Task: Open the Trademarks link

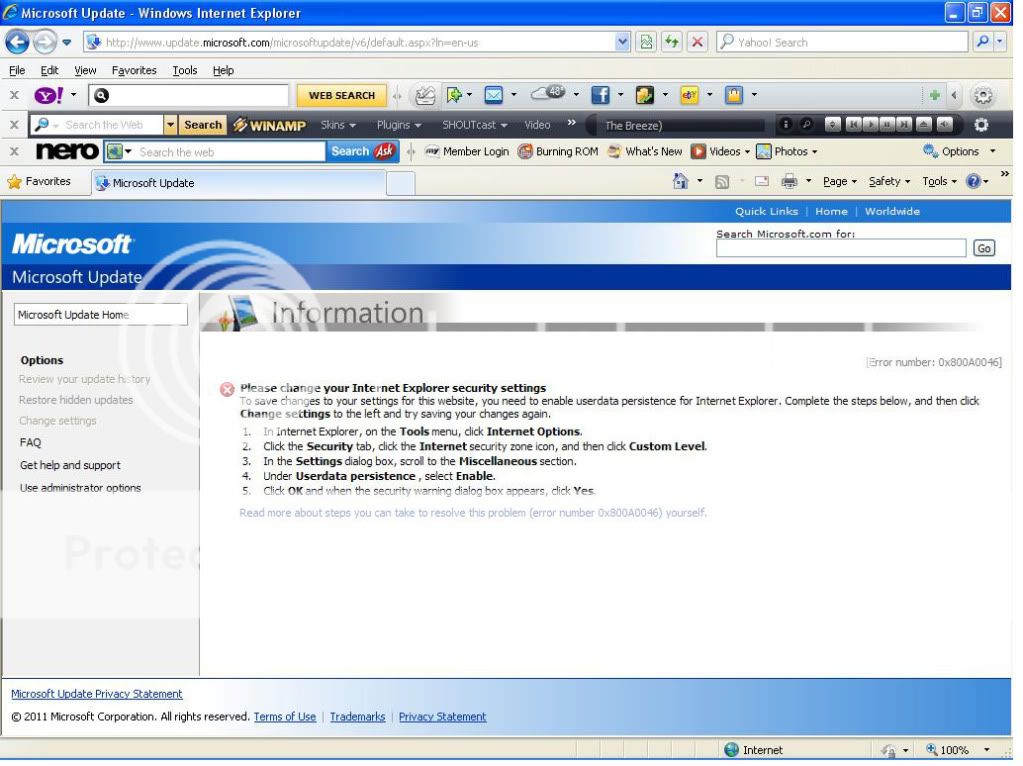Action: pos(358,717)
